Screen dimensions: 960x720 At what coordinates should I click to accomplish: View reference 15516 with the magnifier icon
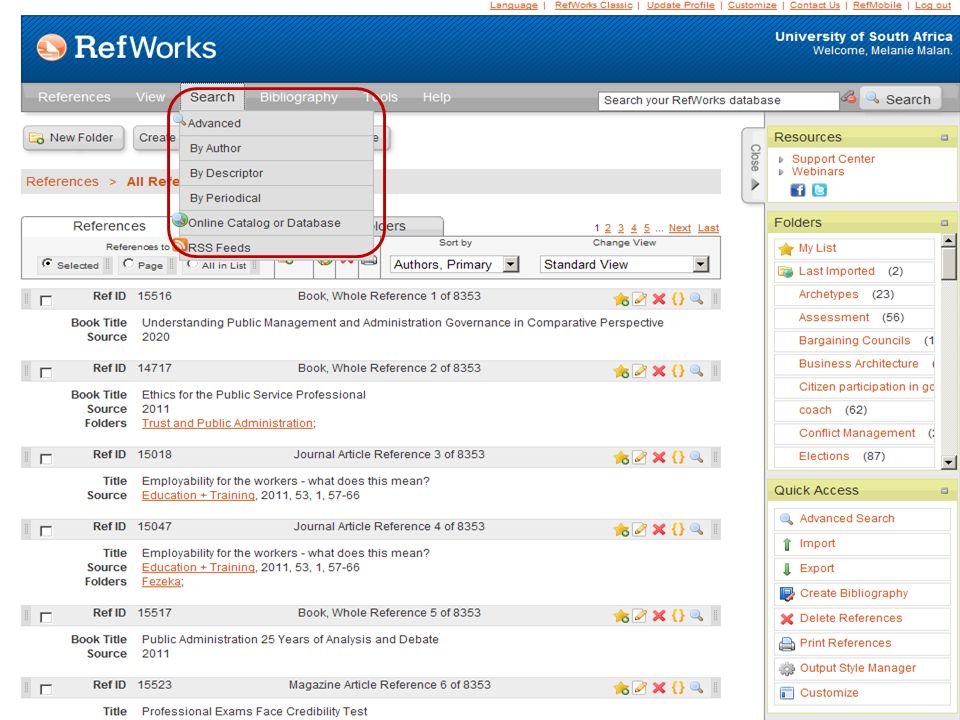point(696,299)
